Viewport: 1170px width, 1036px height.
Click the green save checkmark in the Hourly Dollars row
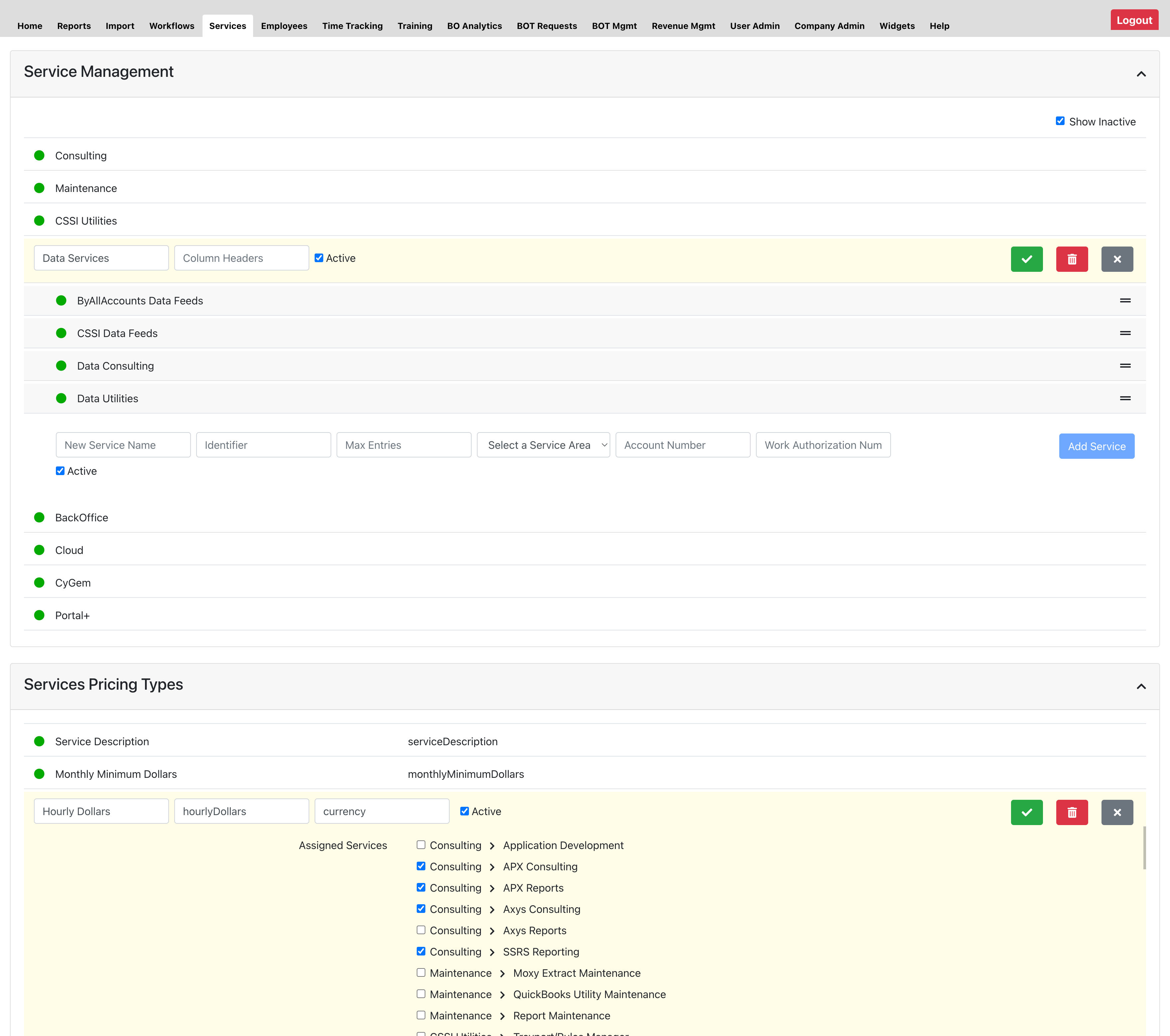point(1026,811)
